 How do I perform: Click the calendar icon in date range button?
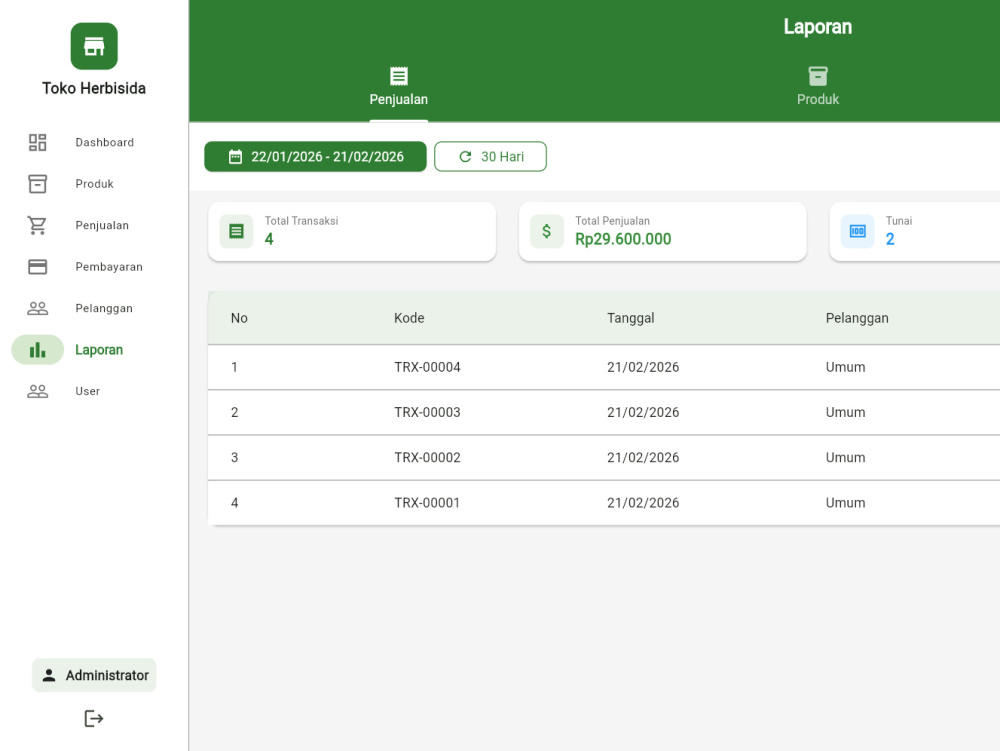click(235, 157)
